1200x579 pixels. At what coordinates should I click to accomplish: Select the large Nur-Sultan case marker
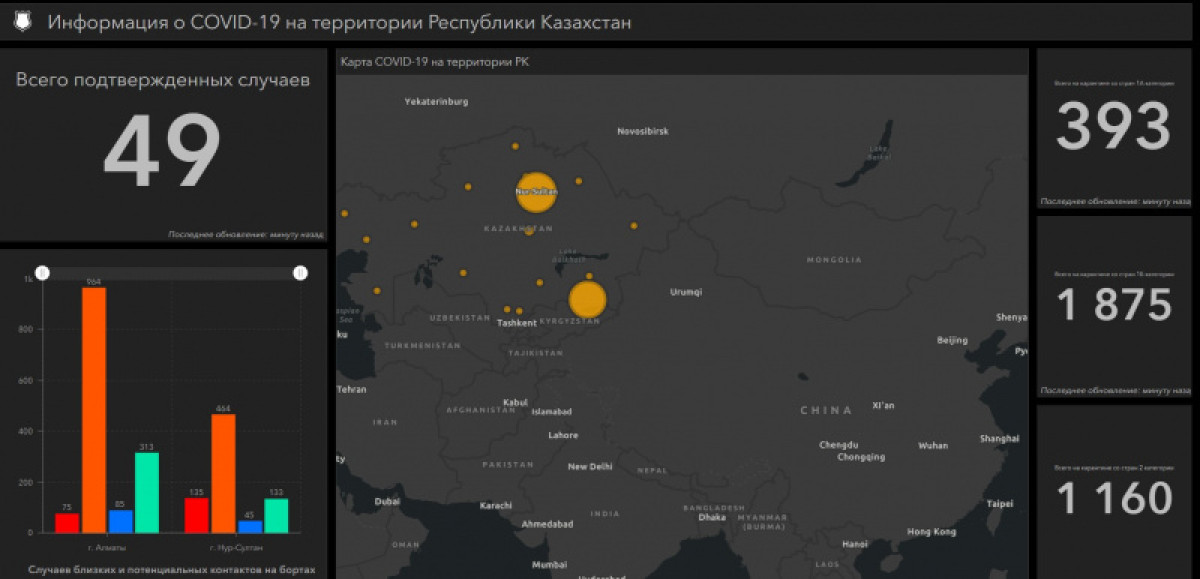click(x=536, y=191)
